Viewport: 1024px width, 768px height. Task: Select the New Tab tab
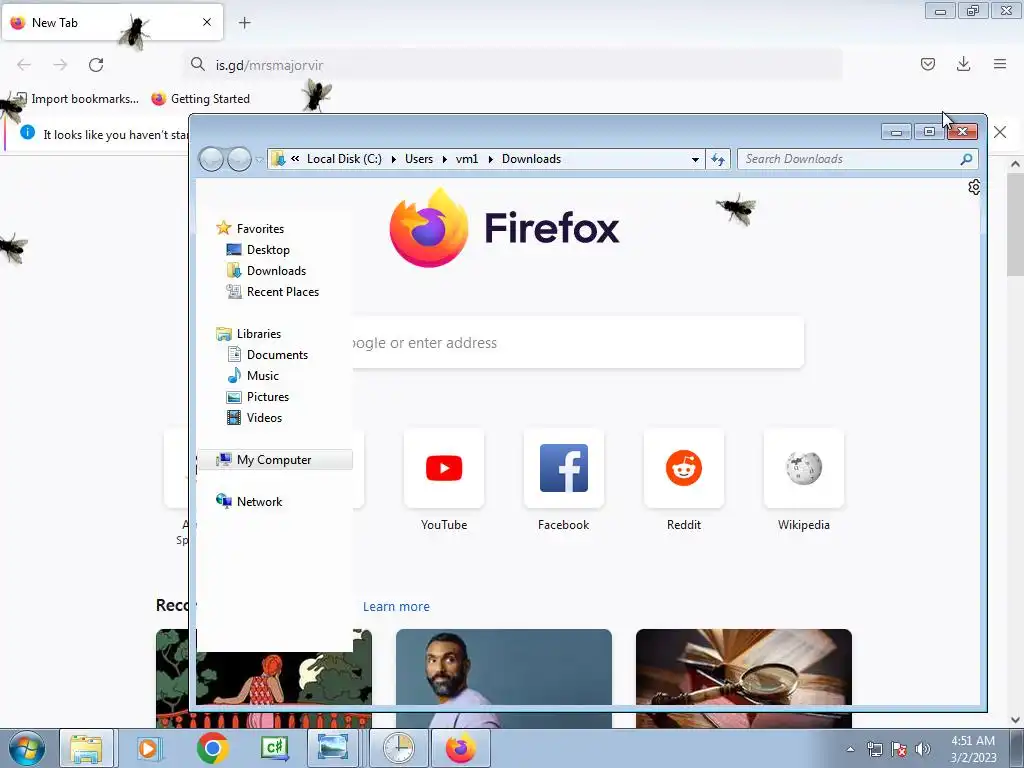(112, 22)
